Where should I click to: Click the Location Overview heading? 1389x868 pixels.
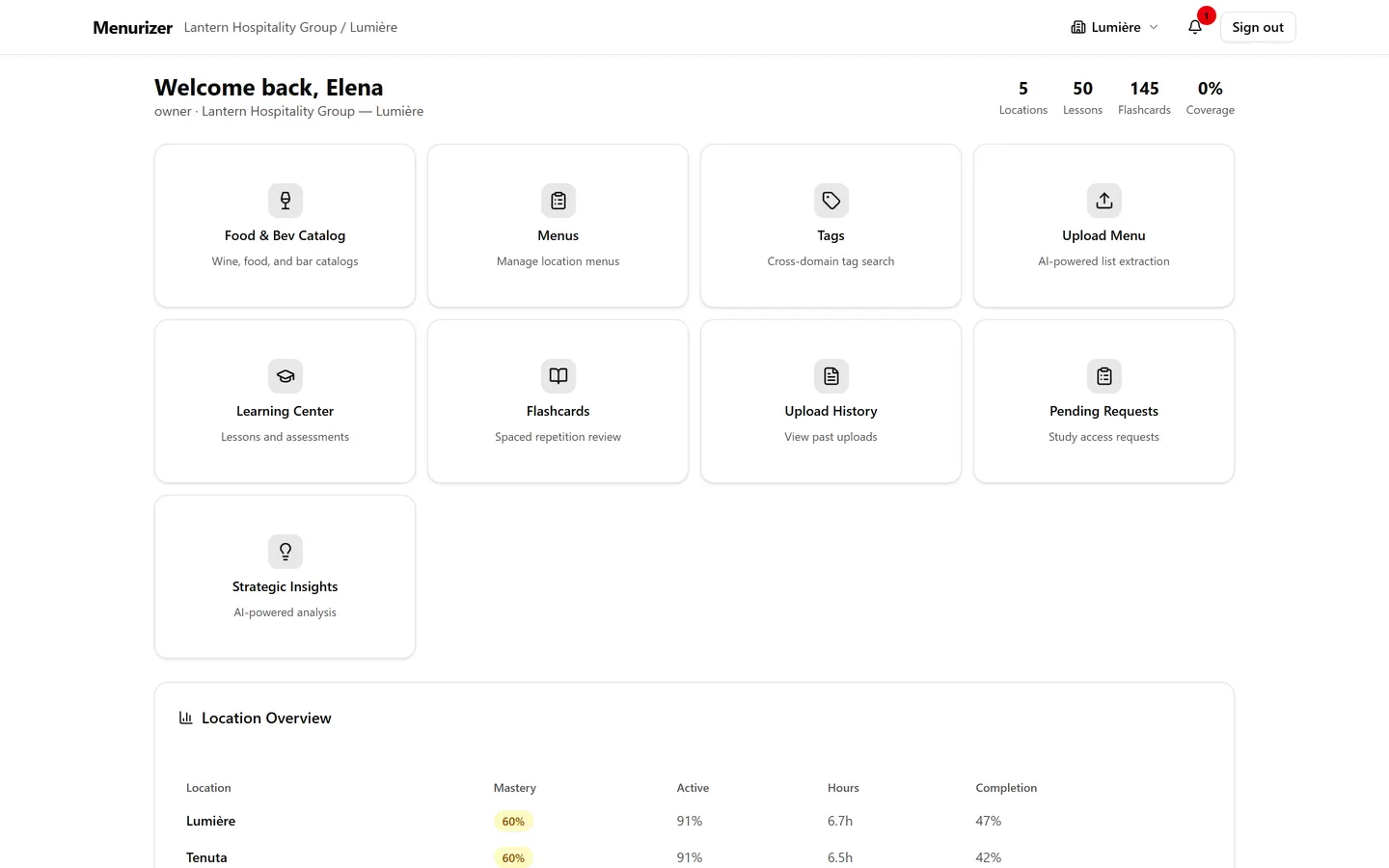click(x=266, y=718)
